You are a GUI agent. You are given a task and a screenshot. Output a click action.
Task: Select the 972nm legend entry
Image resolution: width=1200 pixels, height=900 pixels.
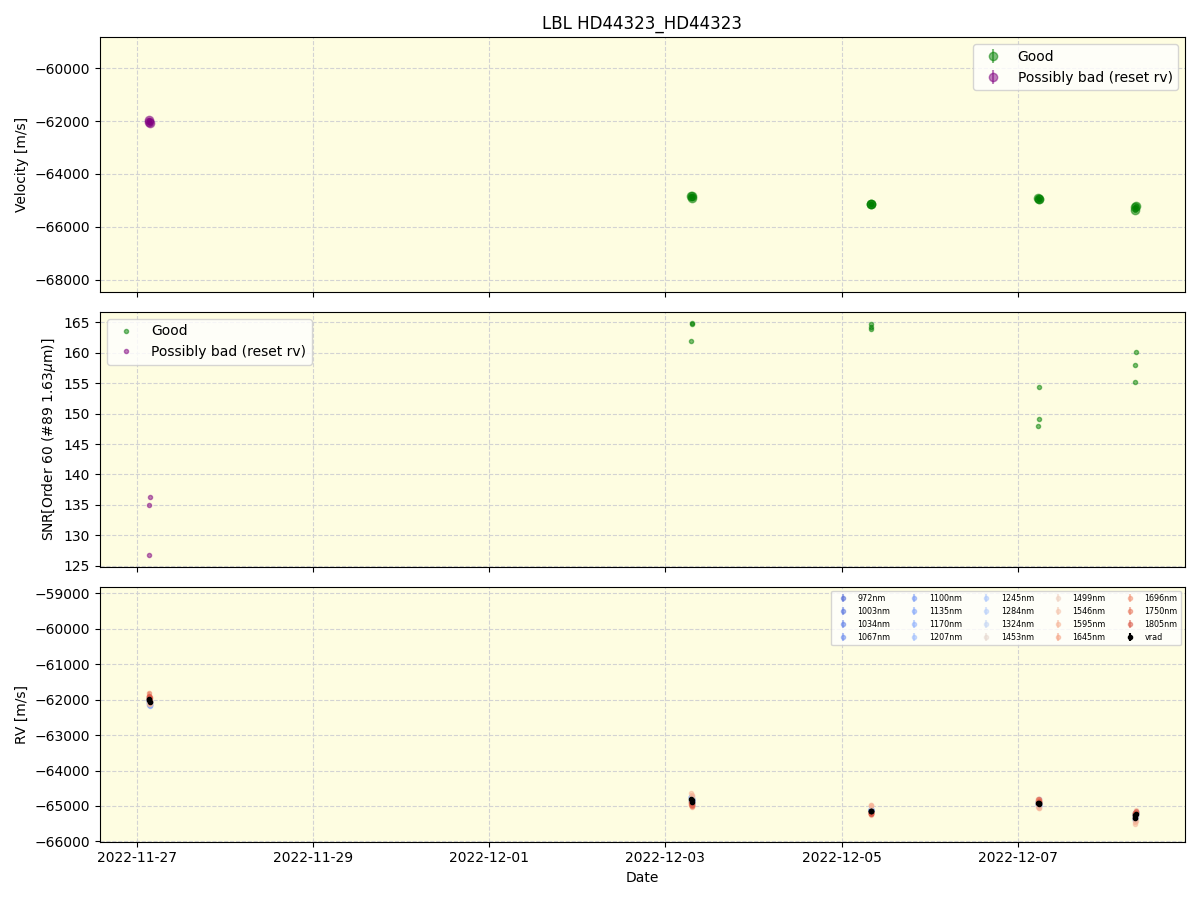(x=862, y=598)
